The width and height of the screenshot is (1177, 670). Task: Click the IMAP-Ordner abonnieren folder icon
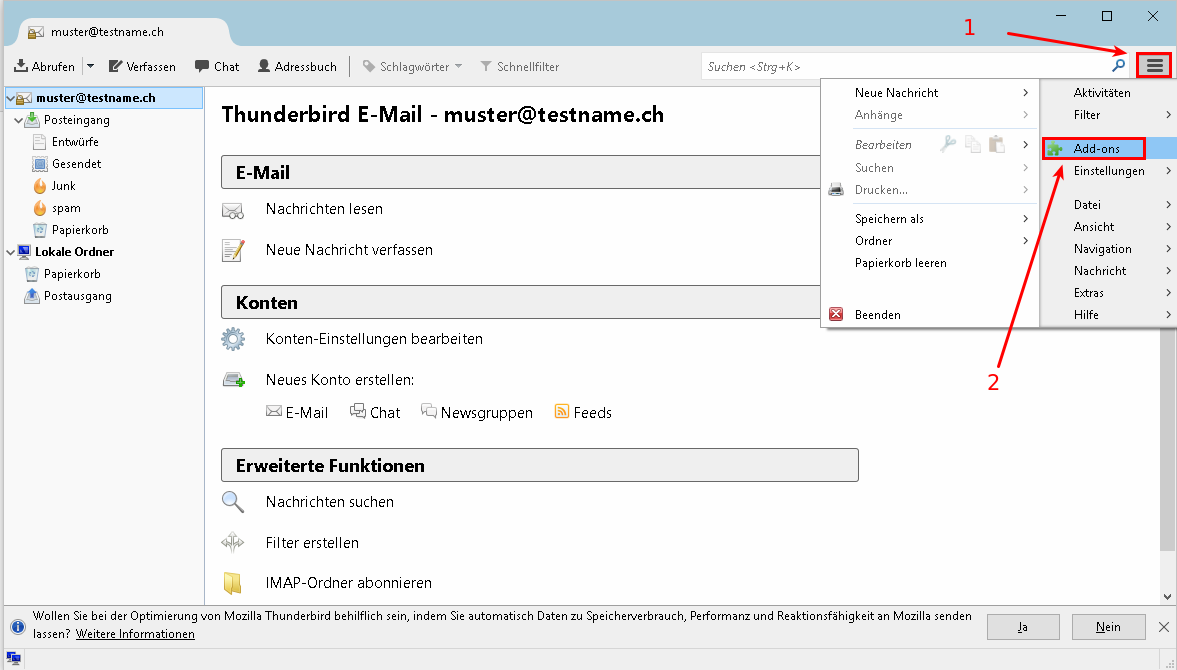[233, 583]
